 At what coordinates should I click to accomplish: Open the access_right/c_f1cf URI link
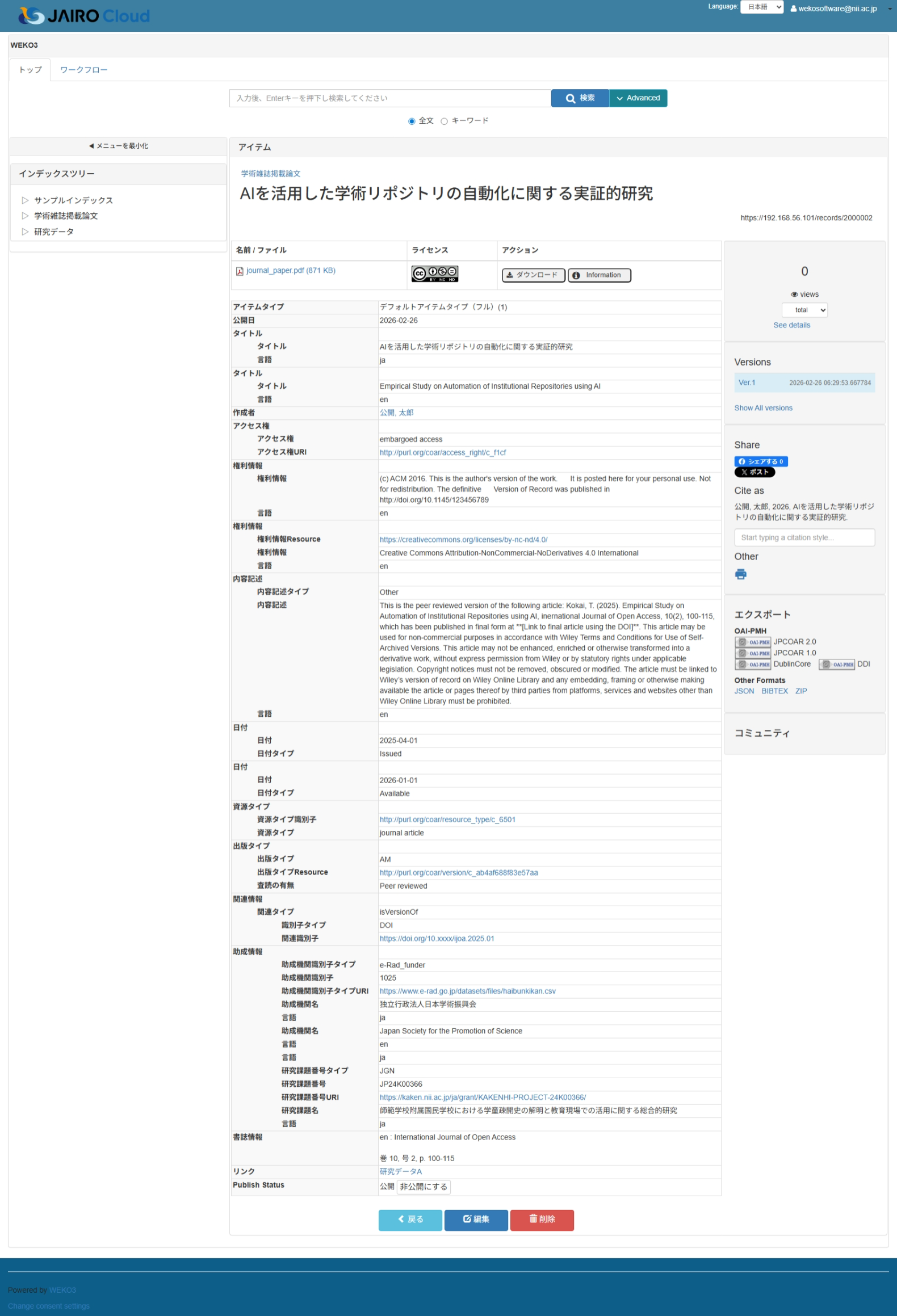[442, 453]
